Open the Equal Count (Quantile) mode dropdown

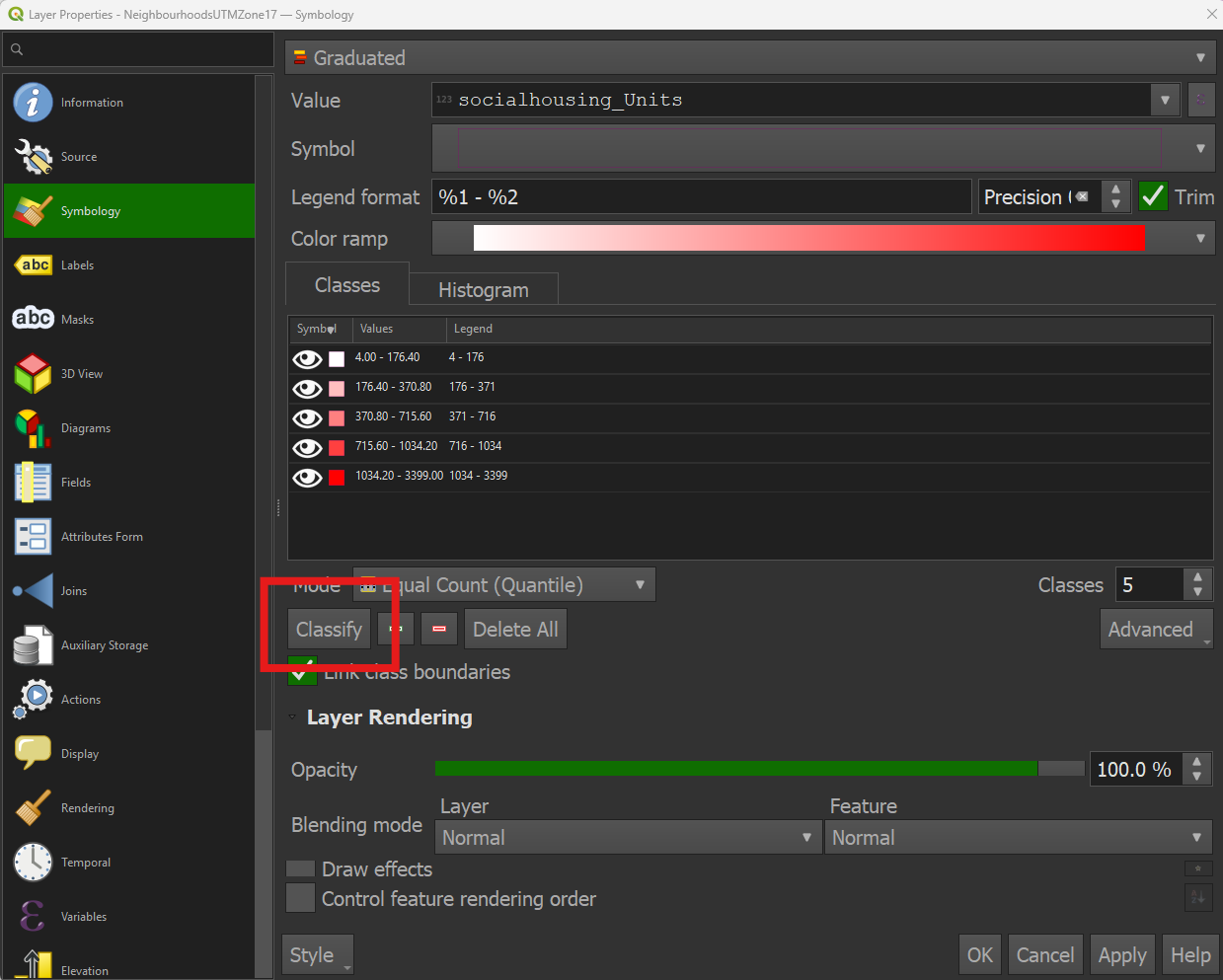click(504, 585)
